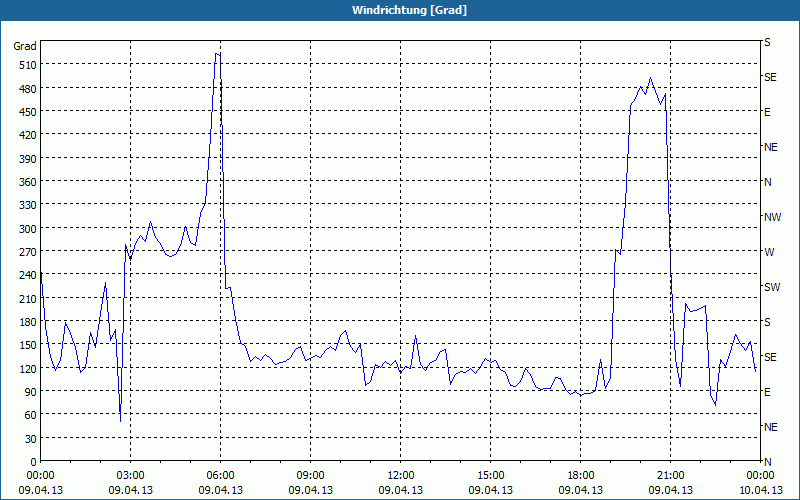Click the S compass label level with 180
This screenshot has height=500, width=800.
pos(767,322)
